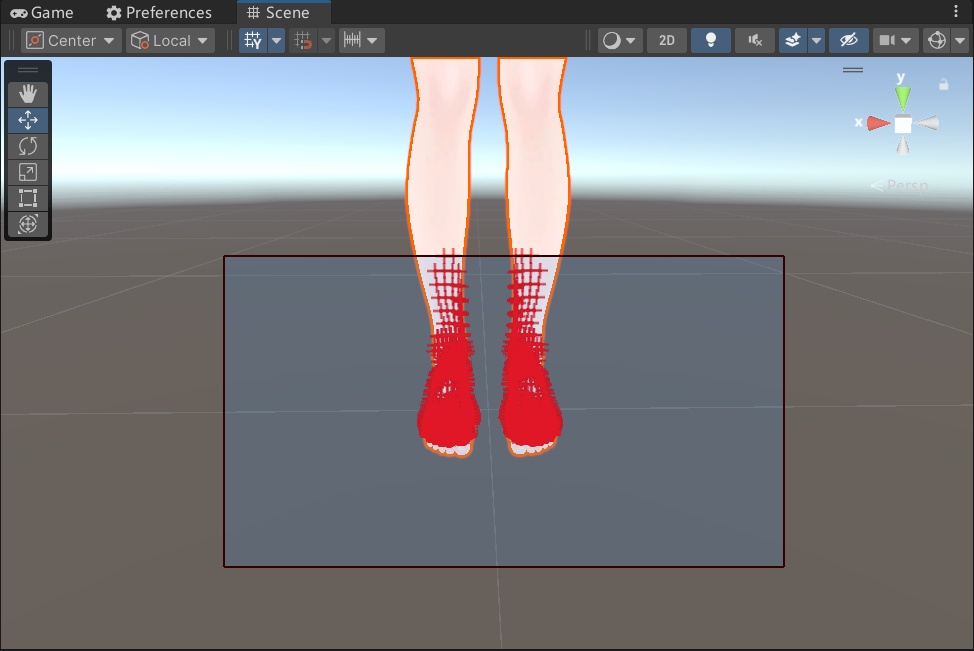974x651 pixels.
Task: Expand the increment snap dropdown arrow
Action: 373,40
